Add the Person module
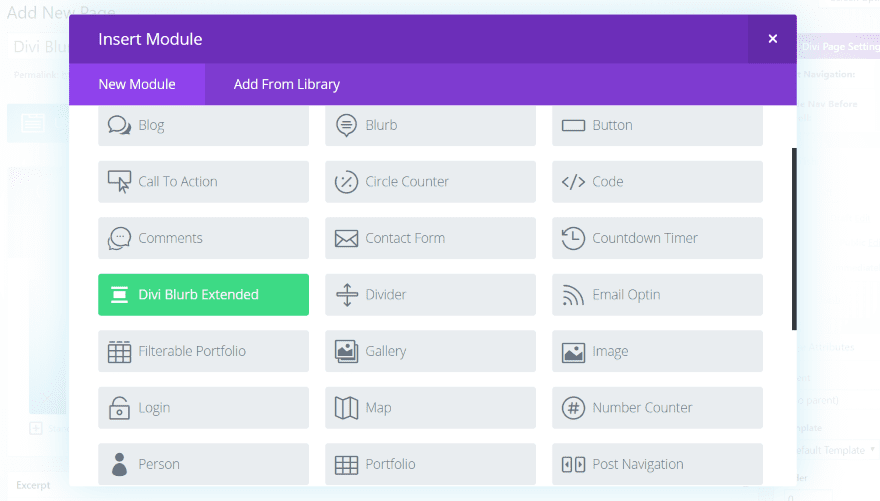Image resolution: width=880 pixels, height=501 pixels. point(203,464)
